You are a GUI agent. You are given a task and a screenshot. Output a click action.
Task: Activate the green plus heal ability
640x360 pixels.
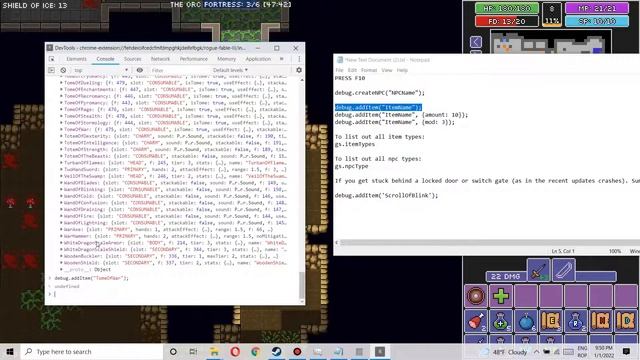pos(501,296)
